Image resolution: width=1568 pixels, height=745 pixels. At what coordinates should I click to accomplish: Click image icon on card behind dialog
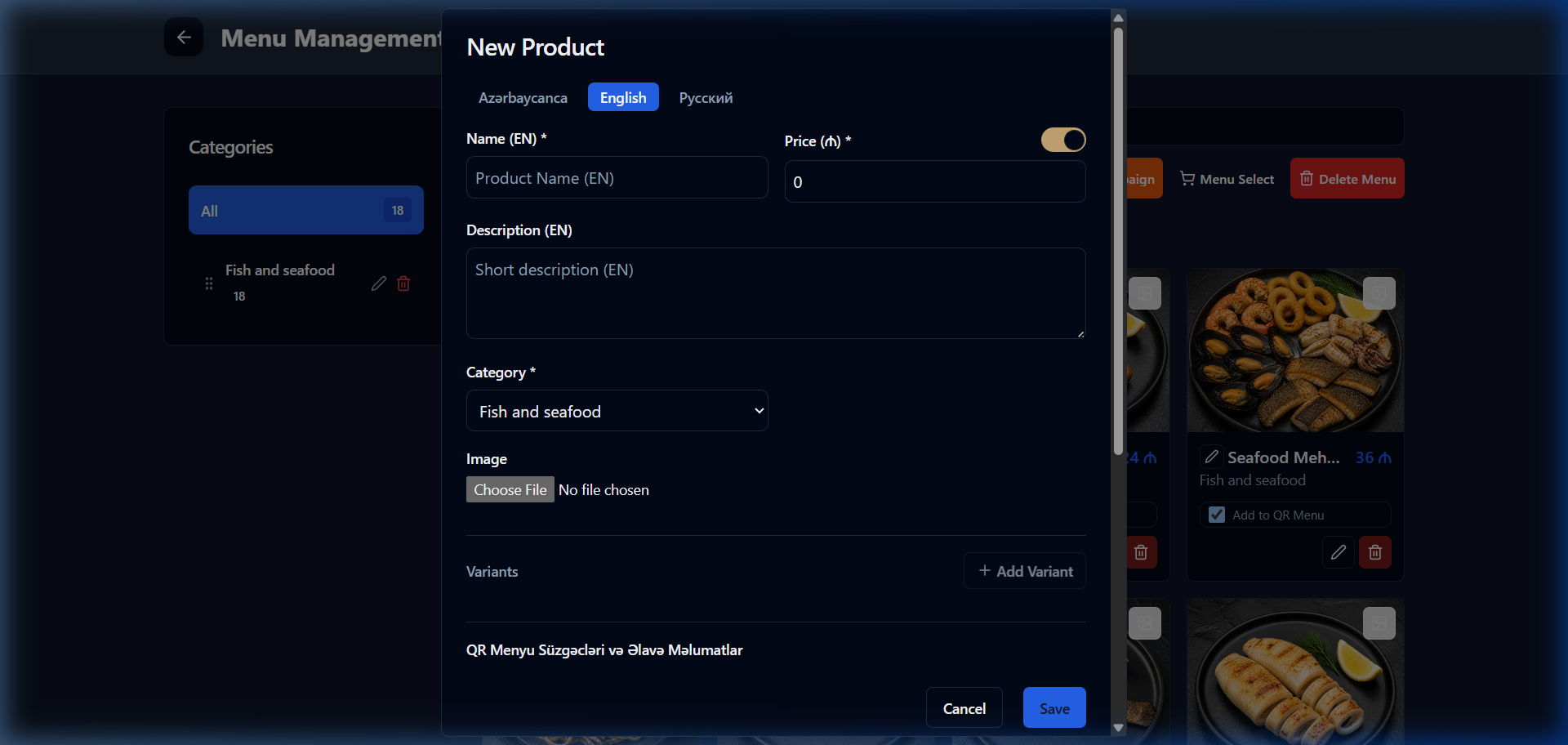click(1145, 293)
